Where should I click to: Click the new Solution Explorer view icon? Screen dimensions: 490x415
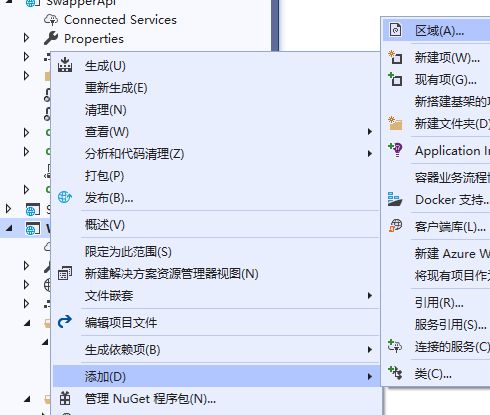tap(65, 273)
